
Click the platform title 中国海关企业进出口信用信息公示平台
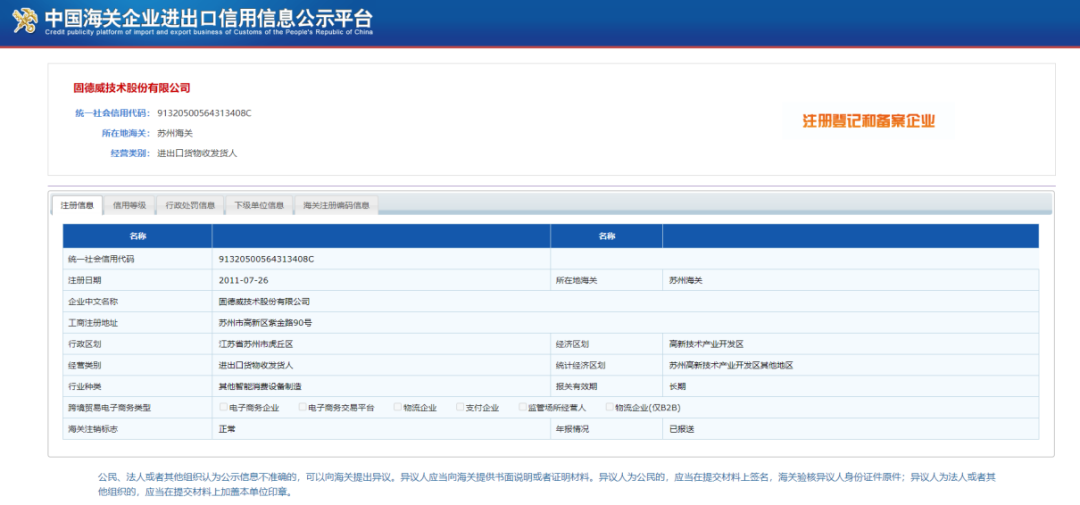(x=209, y=17)
